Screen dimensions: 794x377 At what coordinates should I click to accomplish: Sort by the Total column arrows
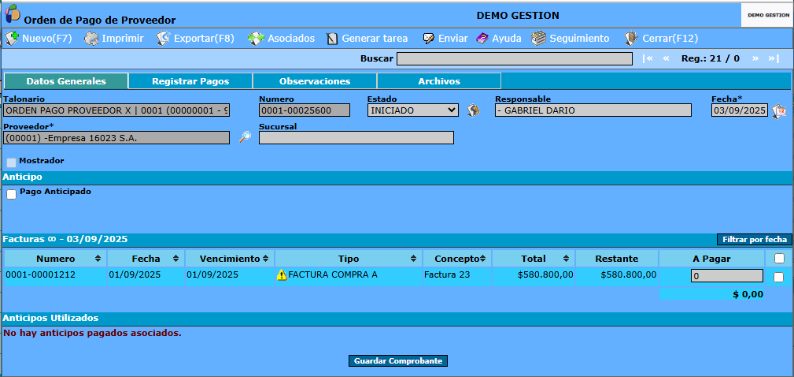566,259
